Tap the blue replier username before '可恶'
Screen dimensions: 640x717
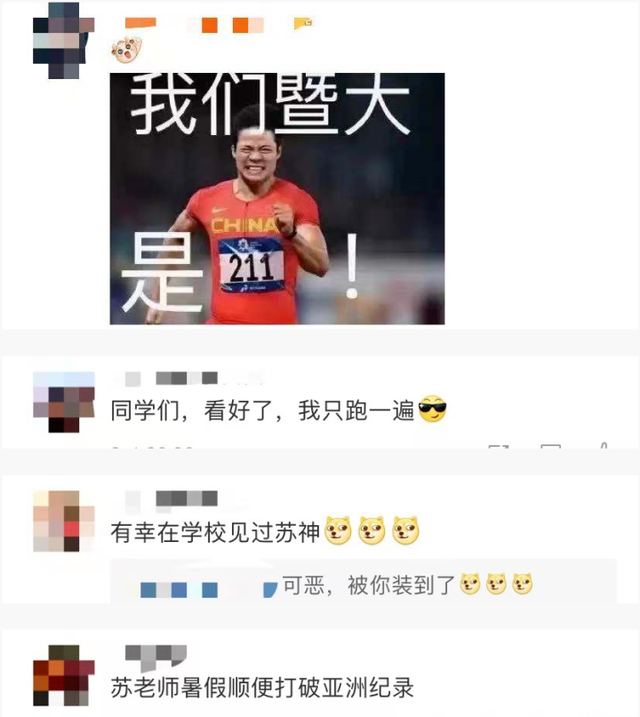(208, 589)
